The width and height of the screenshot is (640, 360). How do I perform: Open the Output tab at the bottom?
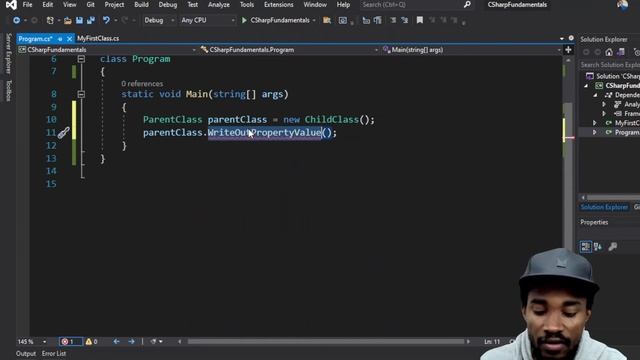pos(26,353)
